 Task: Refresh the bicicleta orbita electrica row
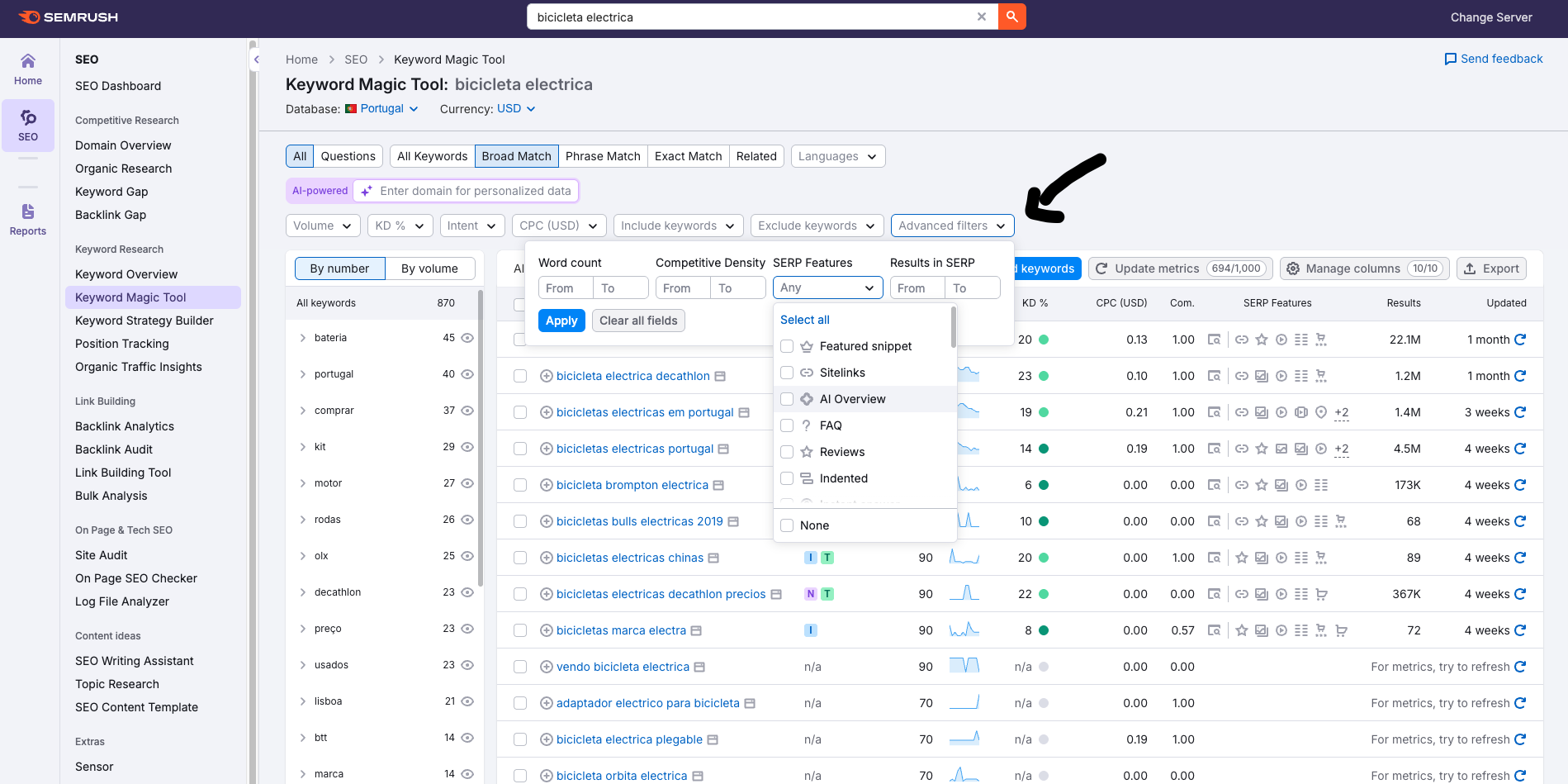1520,776
